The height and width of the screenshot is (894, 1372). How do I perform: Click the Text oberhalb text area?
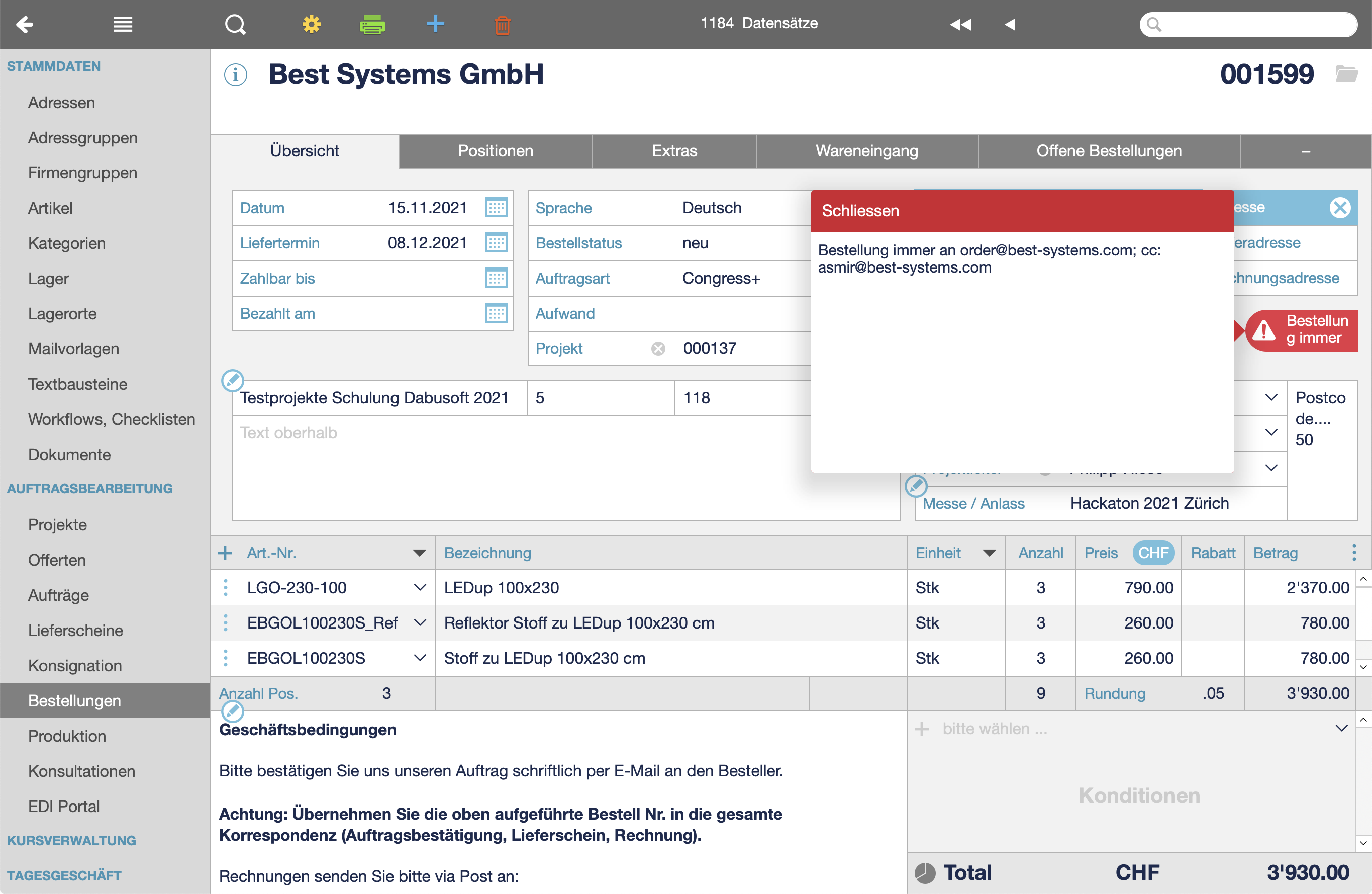(566, 468)
